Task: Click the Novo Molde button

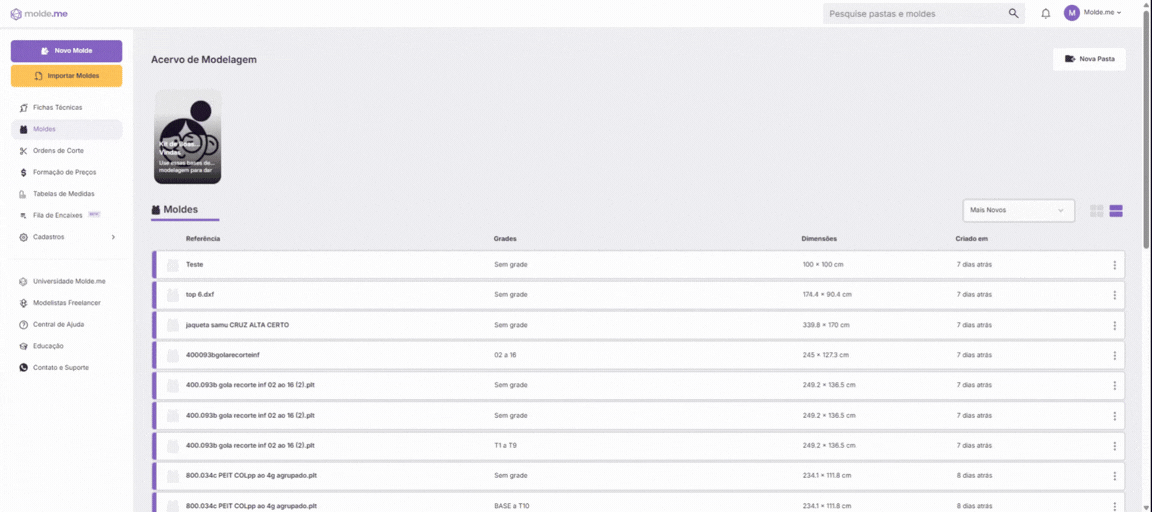Action: click(x=66, y=51)
